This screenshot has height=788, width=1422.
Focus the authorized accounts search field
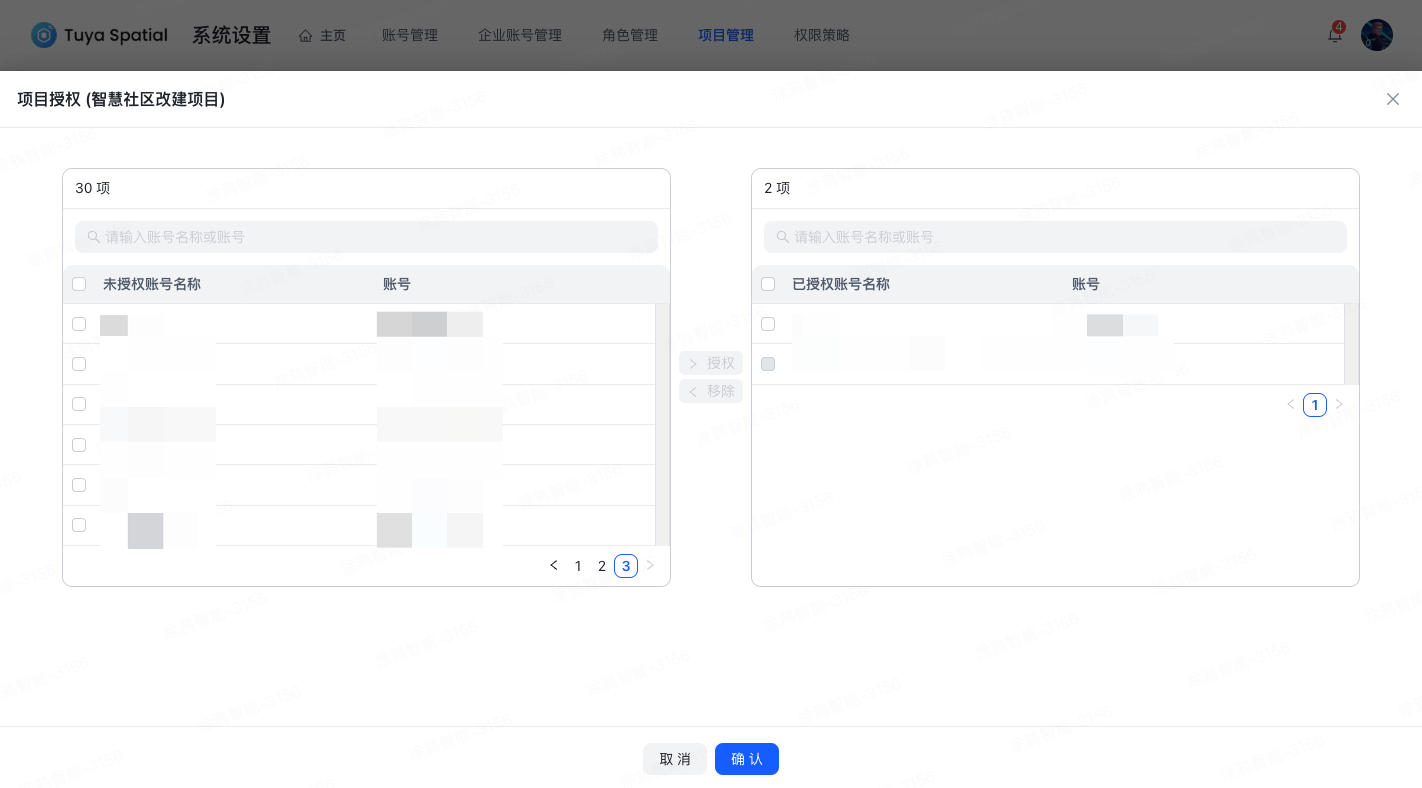pyautogui.click(x=1055, y=237)
